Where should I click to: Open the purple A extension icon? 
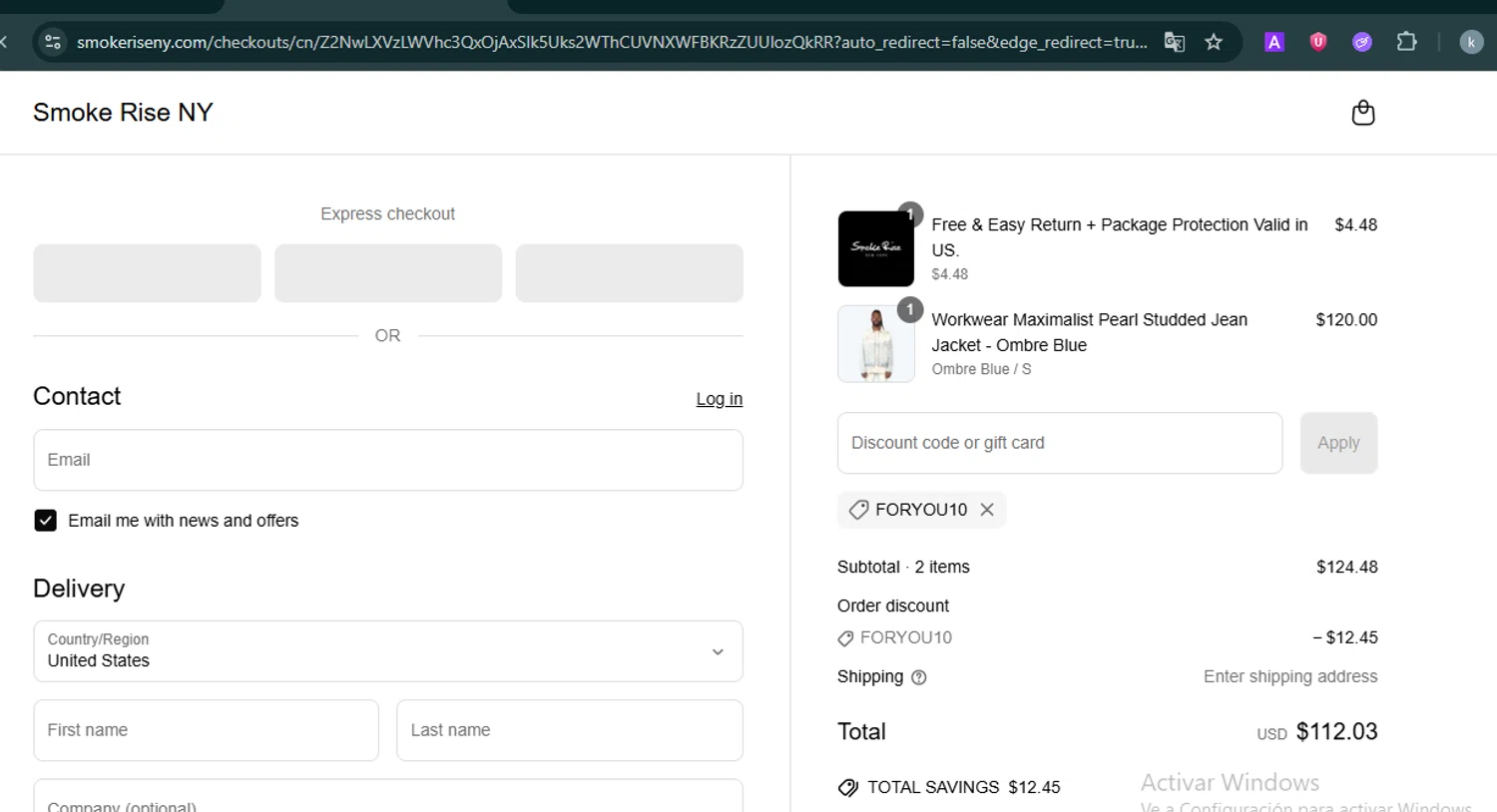1274,42
